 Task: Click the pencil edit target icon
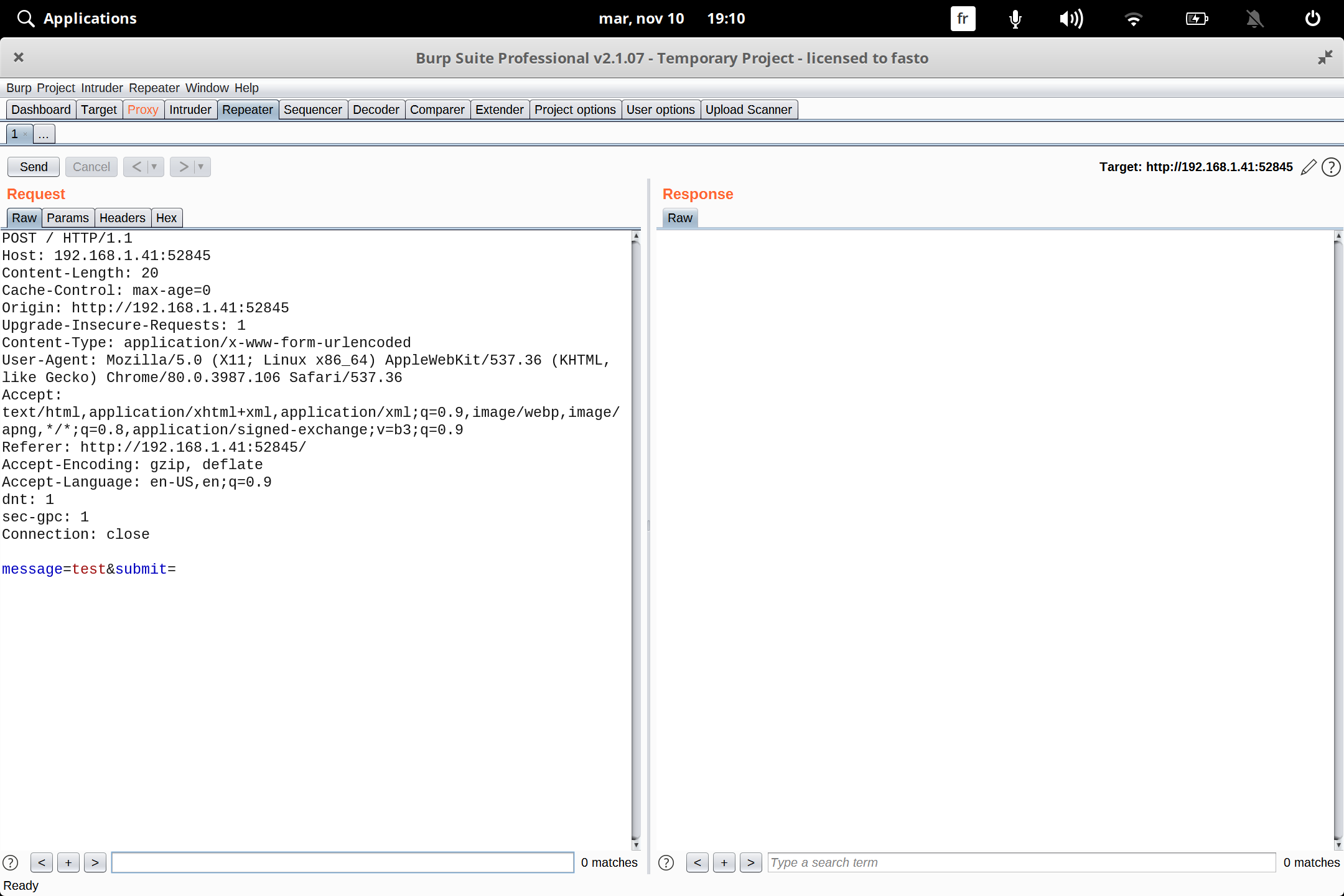coord(1309,167)
